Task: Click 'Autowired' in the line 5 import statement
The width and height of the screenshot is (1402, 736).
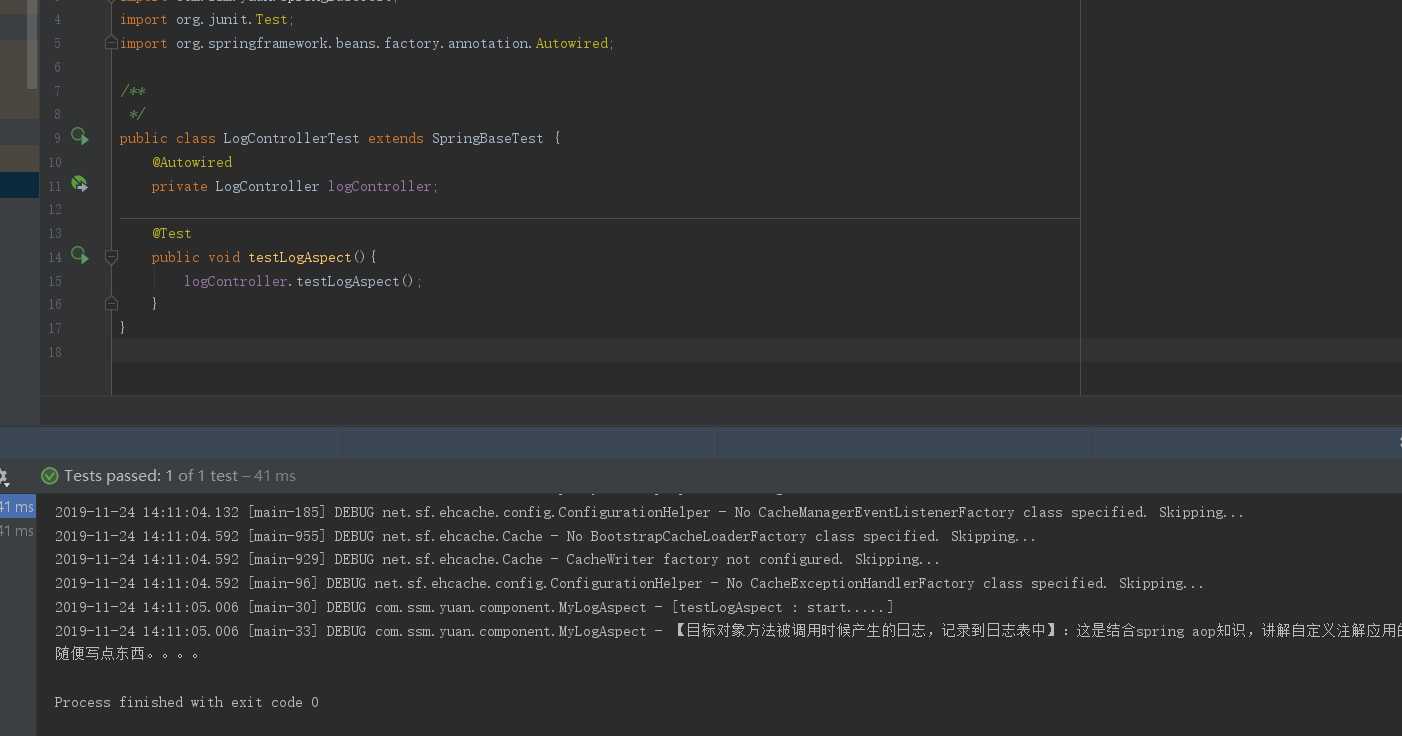Action: 571,43
